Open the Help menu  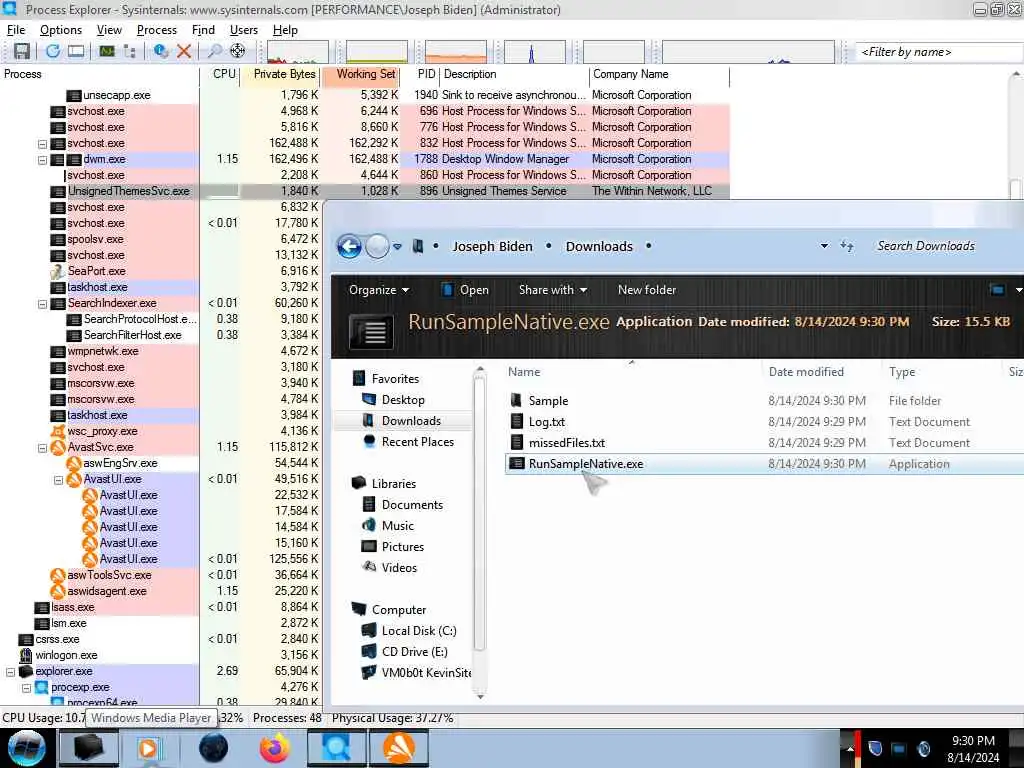(x=285, y=30)
